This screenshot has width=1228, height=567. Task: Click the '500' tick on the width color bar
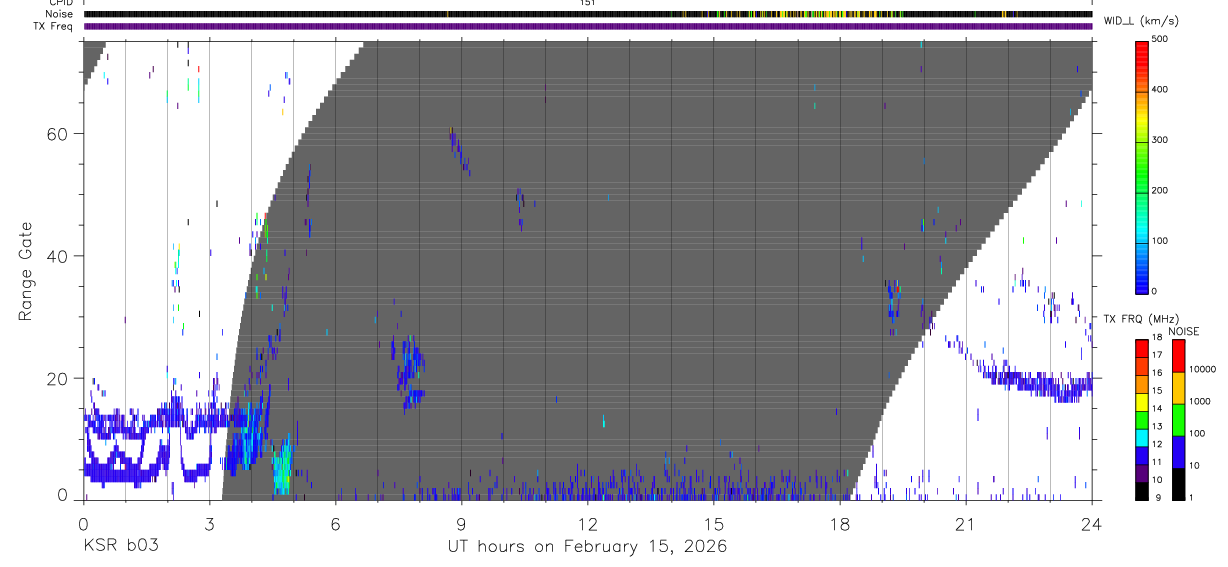click(x=1160, y=39)
